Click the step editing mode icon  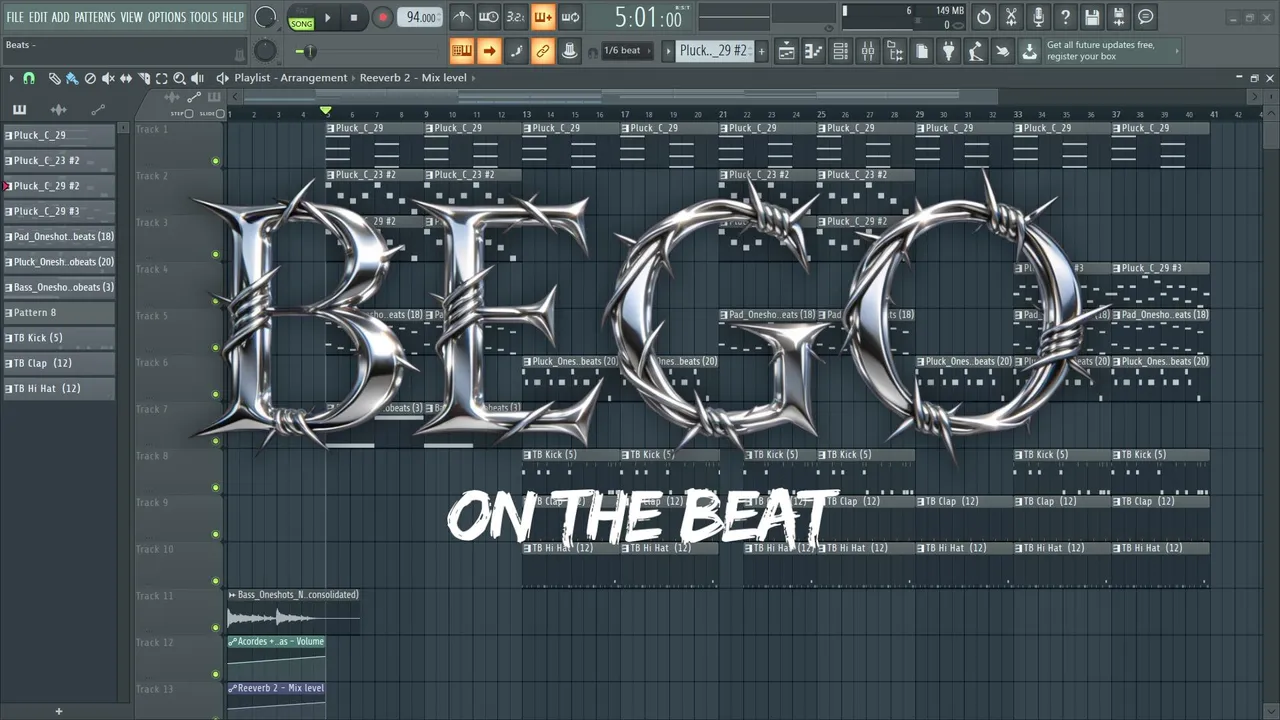[516, 51]
